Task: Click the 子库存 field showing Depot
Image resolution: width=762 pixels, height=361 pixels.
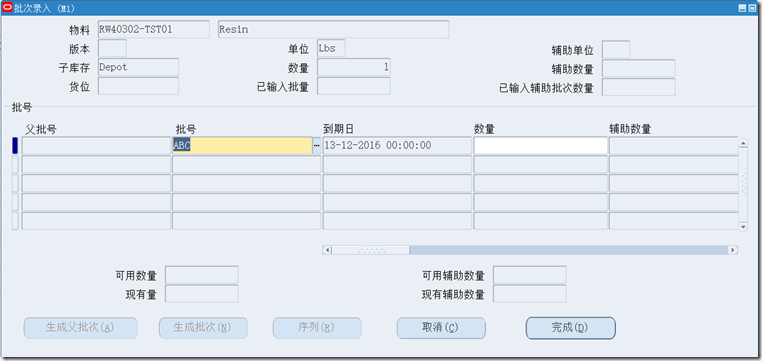Action: tap(139, 67)
